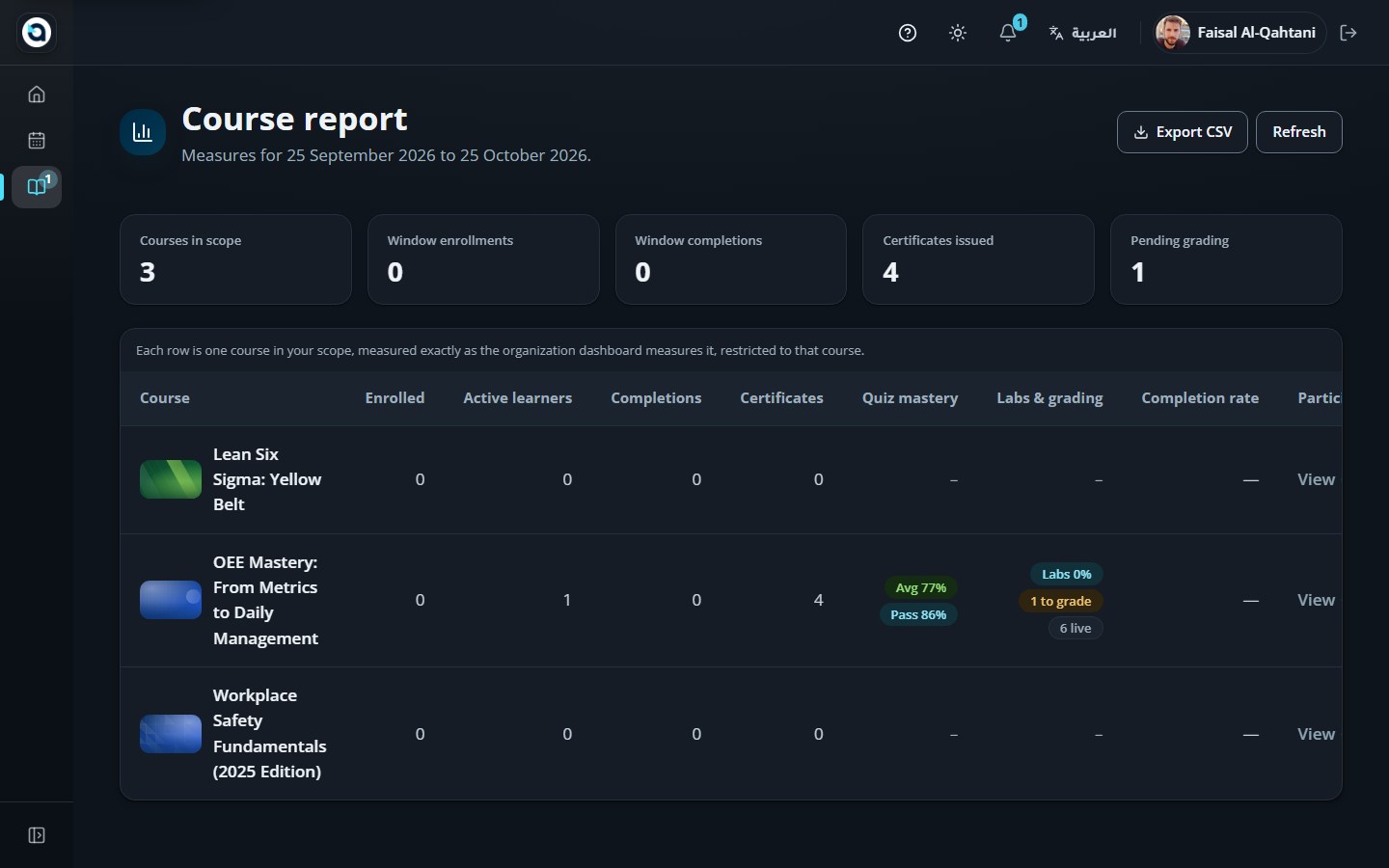
Task: Click the Labs & grading column header
Action: pyautogui.click(x=1049, y=398)
